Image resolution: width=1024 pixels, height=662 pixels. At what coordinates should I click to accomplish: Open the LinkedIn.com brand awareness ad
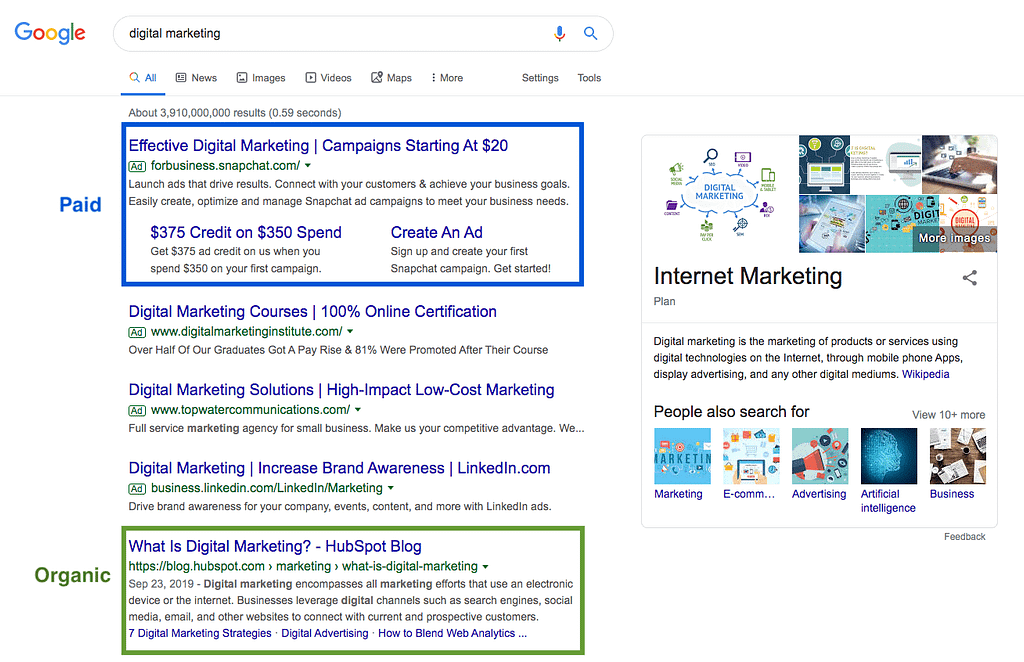point(340,468)
